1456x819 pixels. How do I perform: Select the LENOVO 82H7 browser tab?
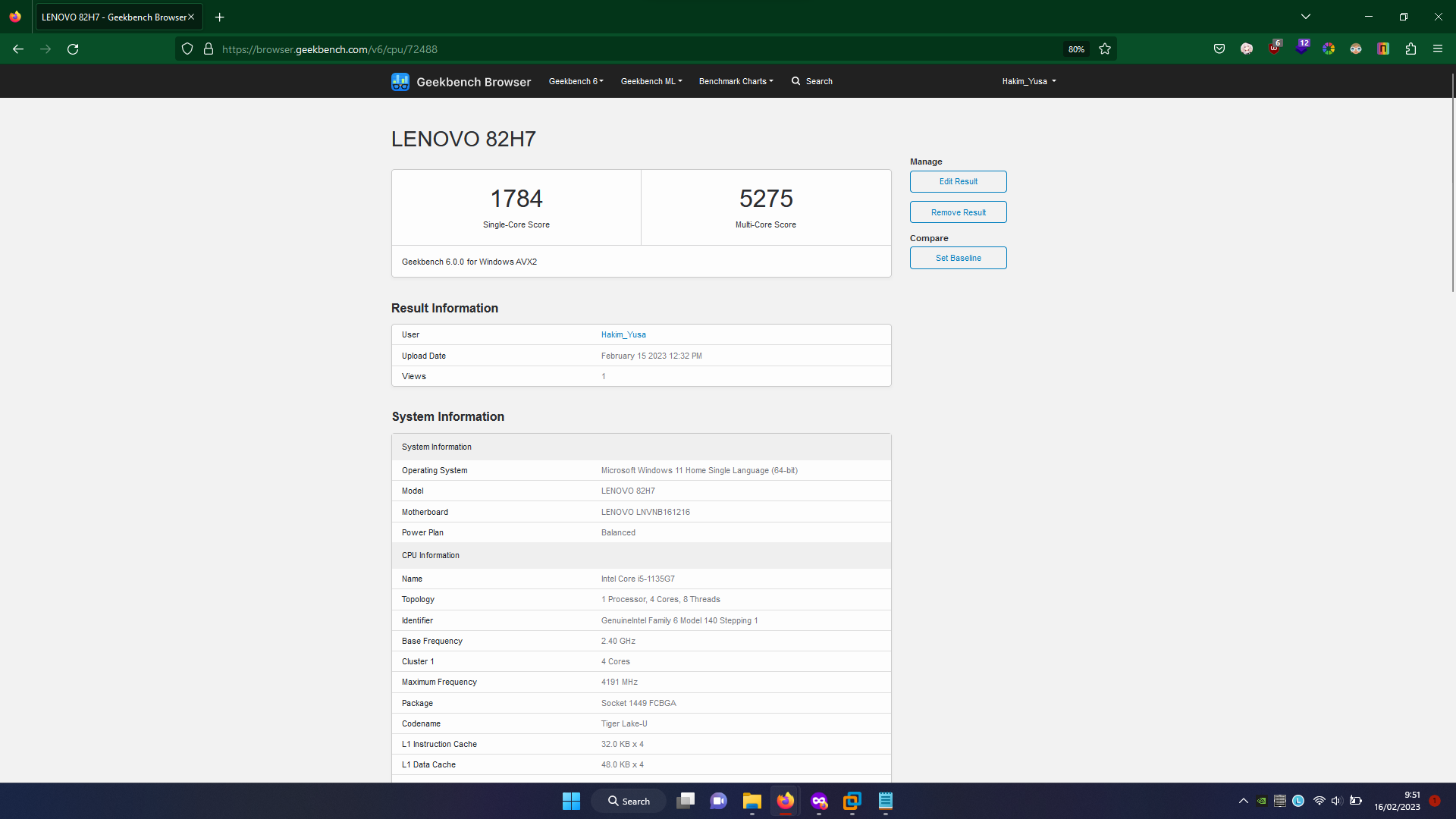click(x=119, y=17)
